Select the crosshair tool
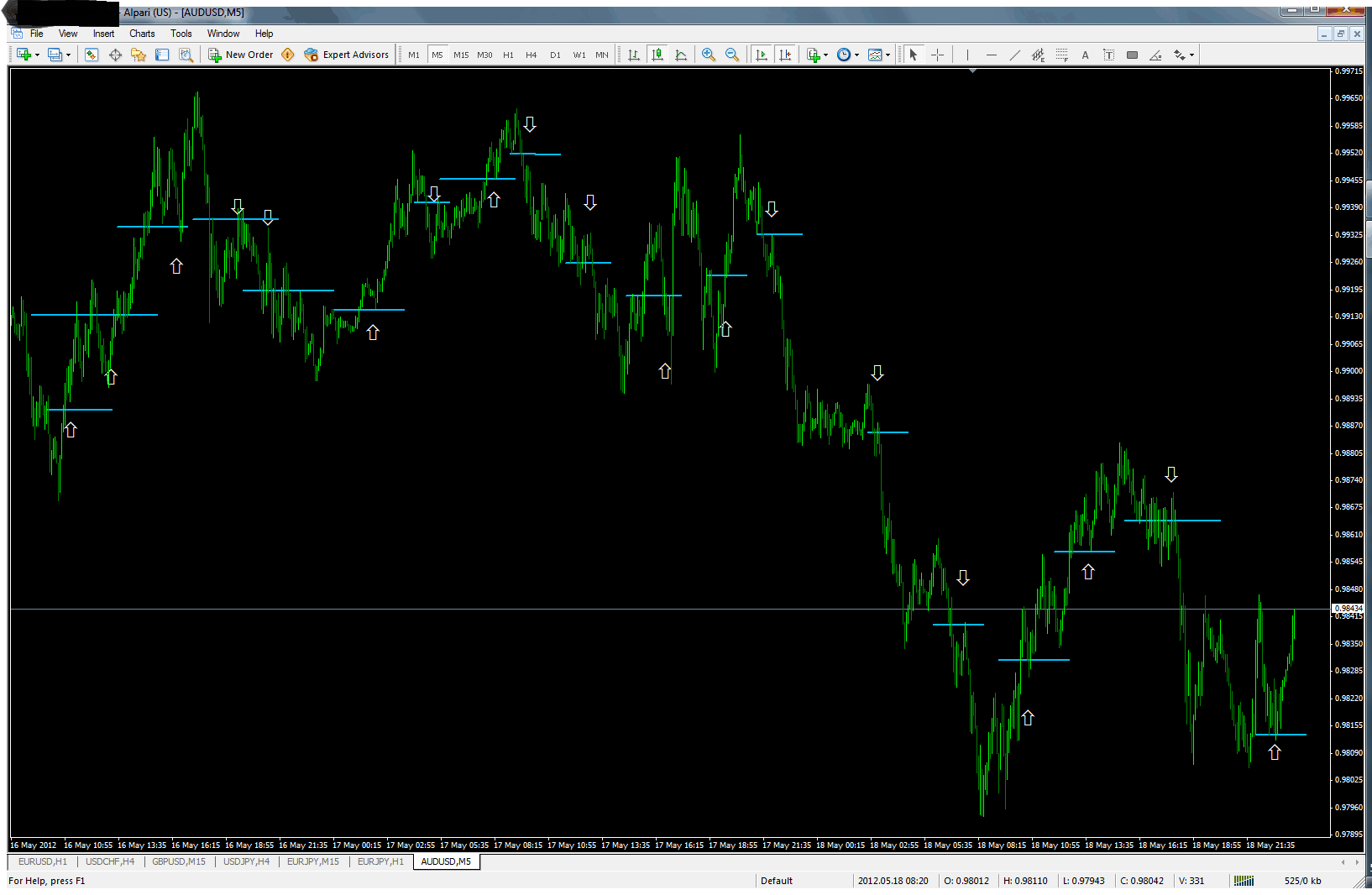 tap(937, 55)
